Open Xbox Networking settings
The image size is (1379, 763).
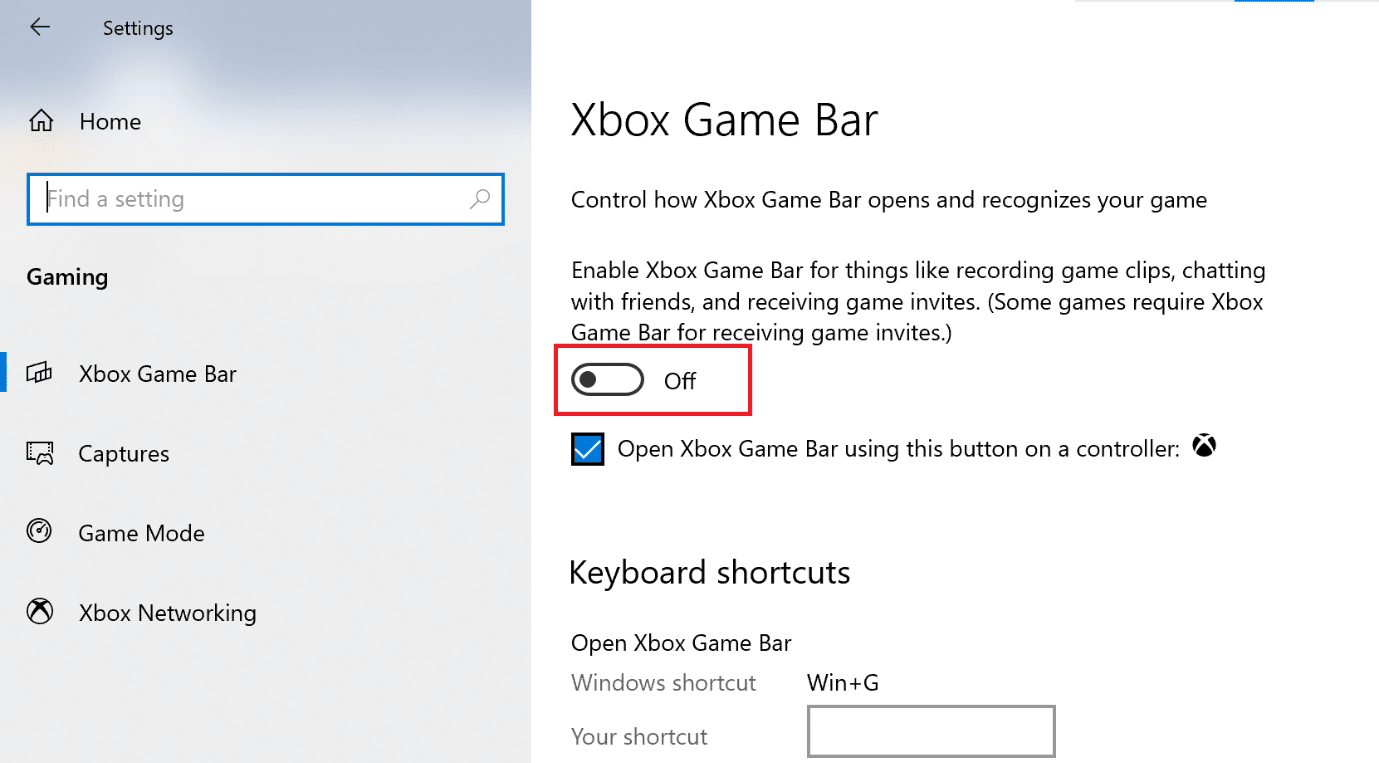(167, 611)
